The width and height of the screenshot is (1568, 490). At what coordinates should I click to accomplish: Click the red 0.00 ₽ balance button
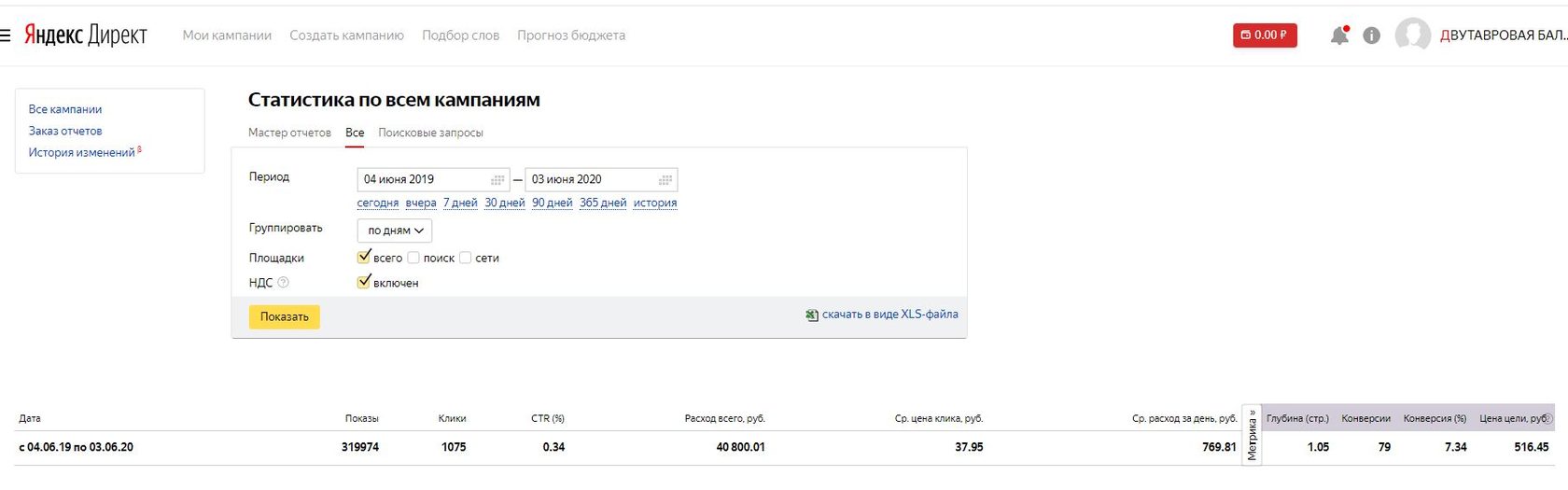click(x=1264, y=35)
